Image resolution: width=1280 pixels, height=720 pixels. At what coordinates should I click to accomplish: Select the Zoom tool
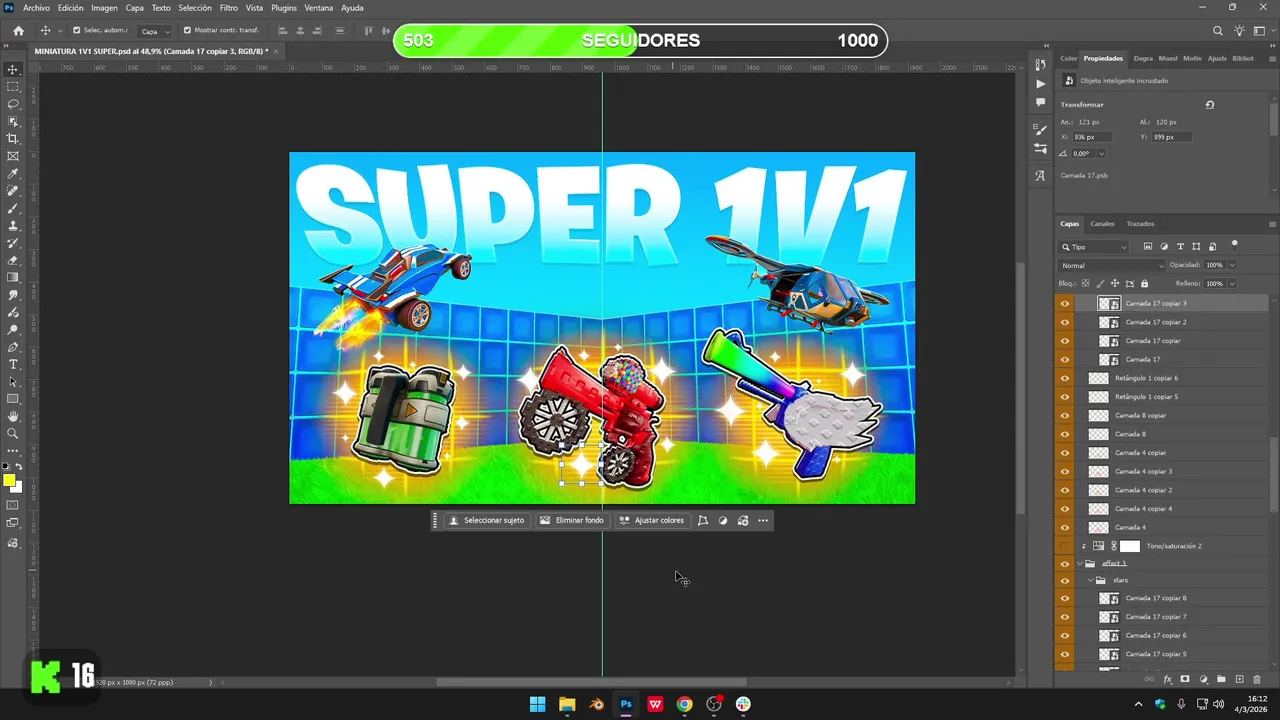(x=13, y=433)
